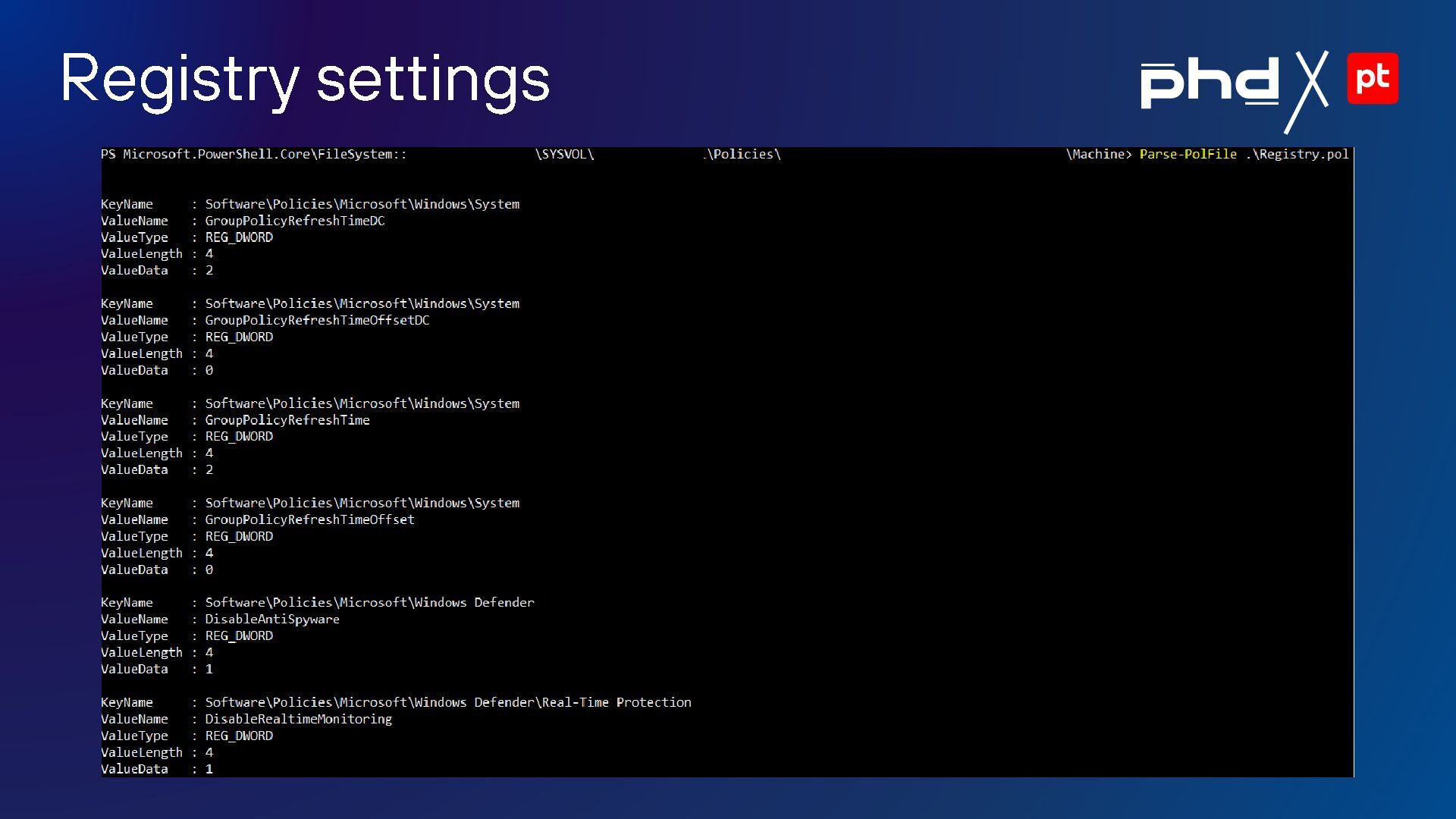This screenshot has height=819, width=1456.
Task: Click the red PT logo icon
Action: click(x=1373, y=78)
